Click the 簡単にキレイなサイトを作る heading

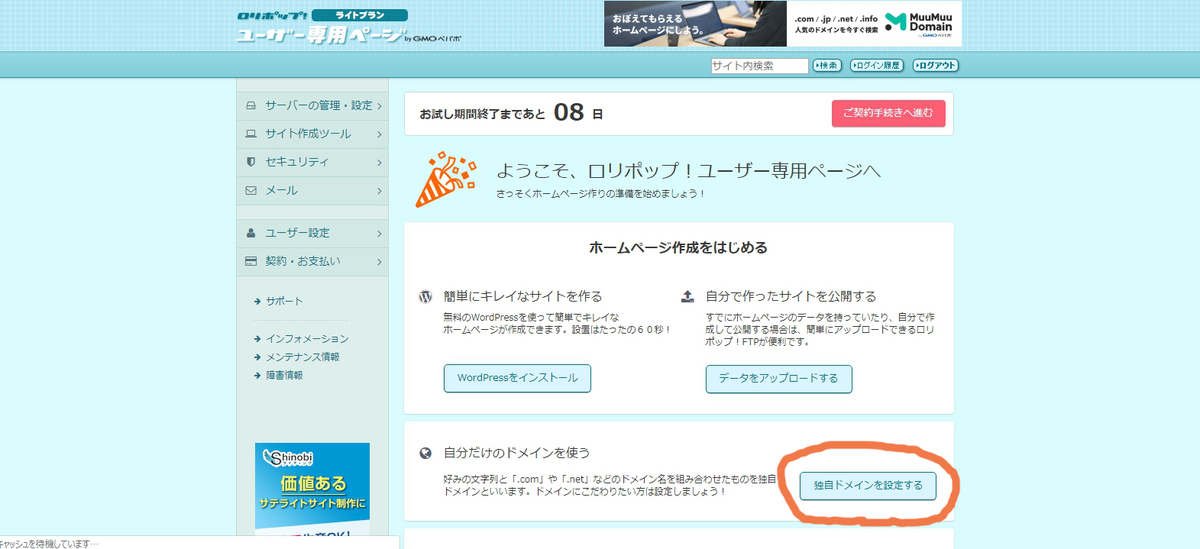(x=523, y=296)
